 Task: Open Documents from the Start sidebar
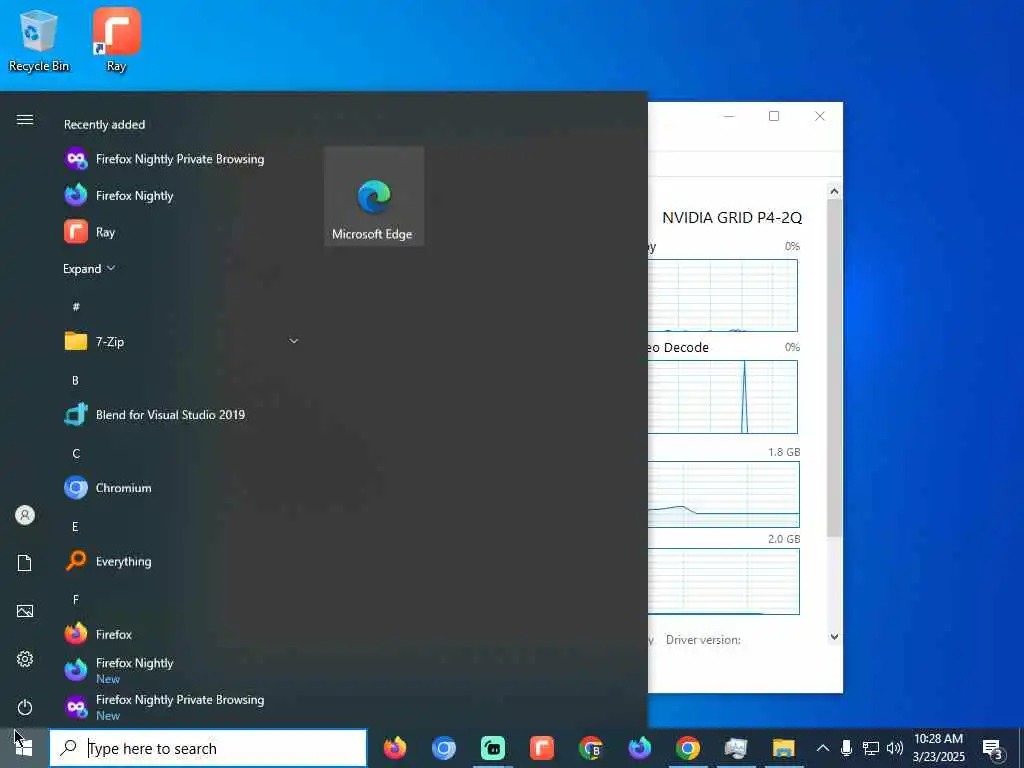pos(25,563)
